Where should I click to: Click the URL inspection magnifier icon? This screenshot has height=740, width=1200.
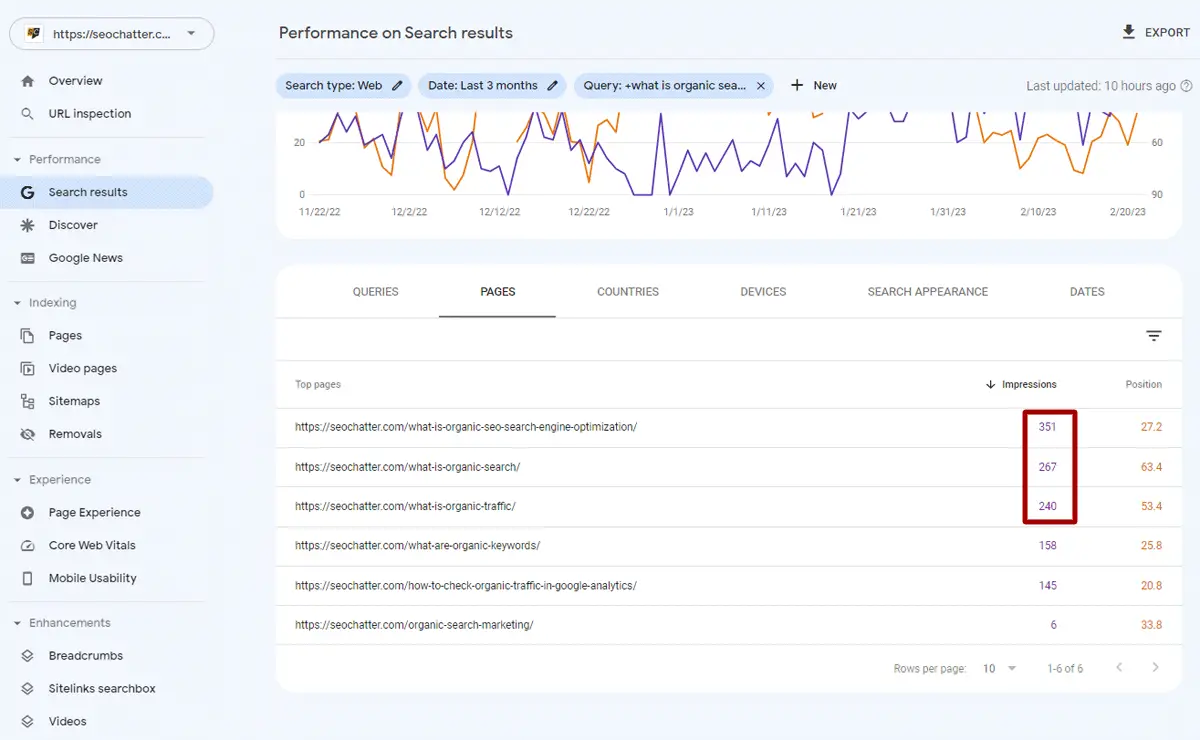28,114
